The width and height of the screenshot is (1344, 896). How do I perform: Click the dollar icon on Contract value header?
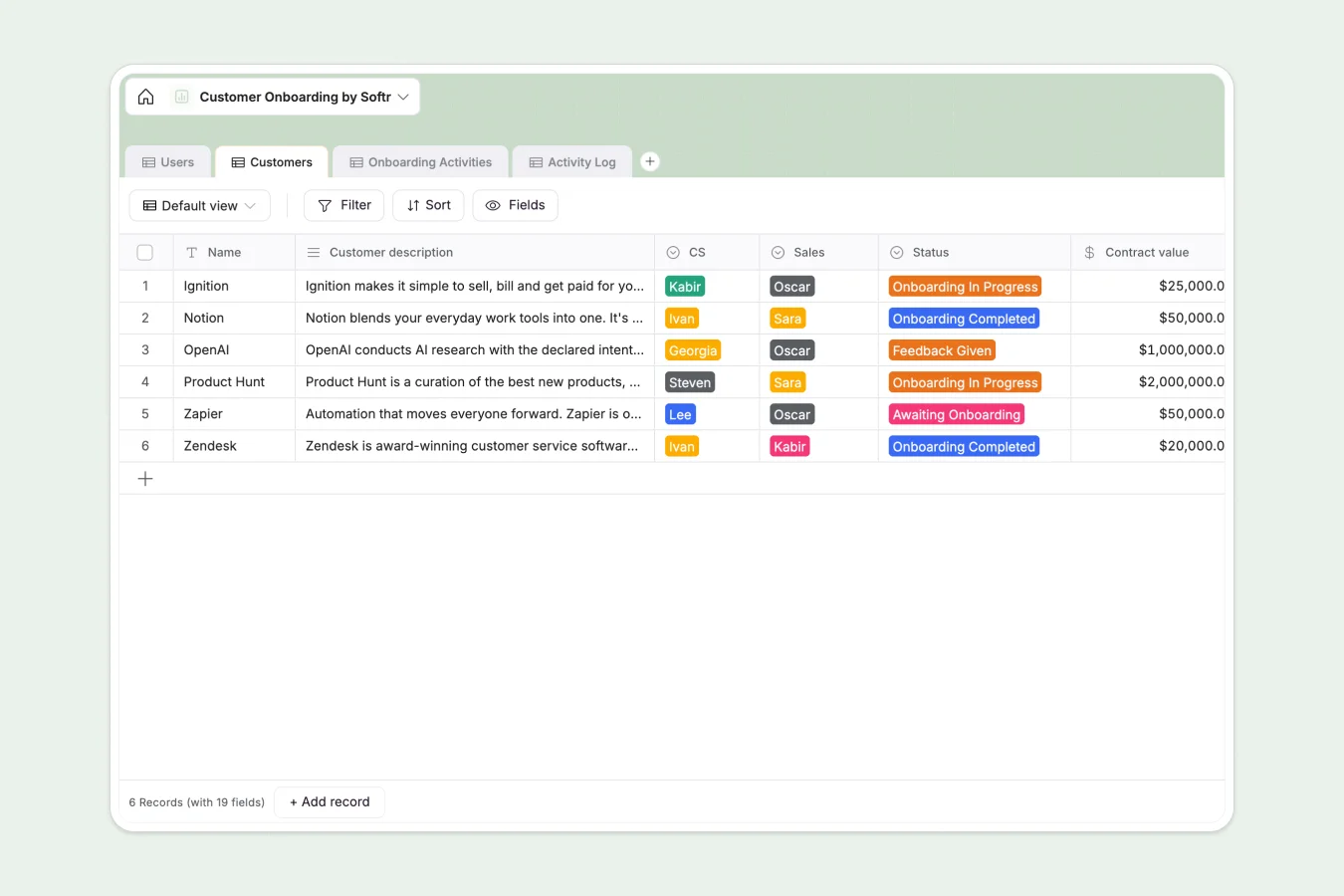[x=1087, y=252]
